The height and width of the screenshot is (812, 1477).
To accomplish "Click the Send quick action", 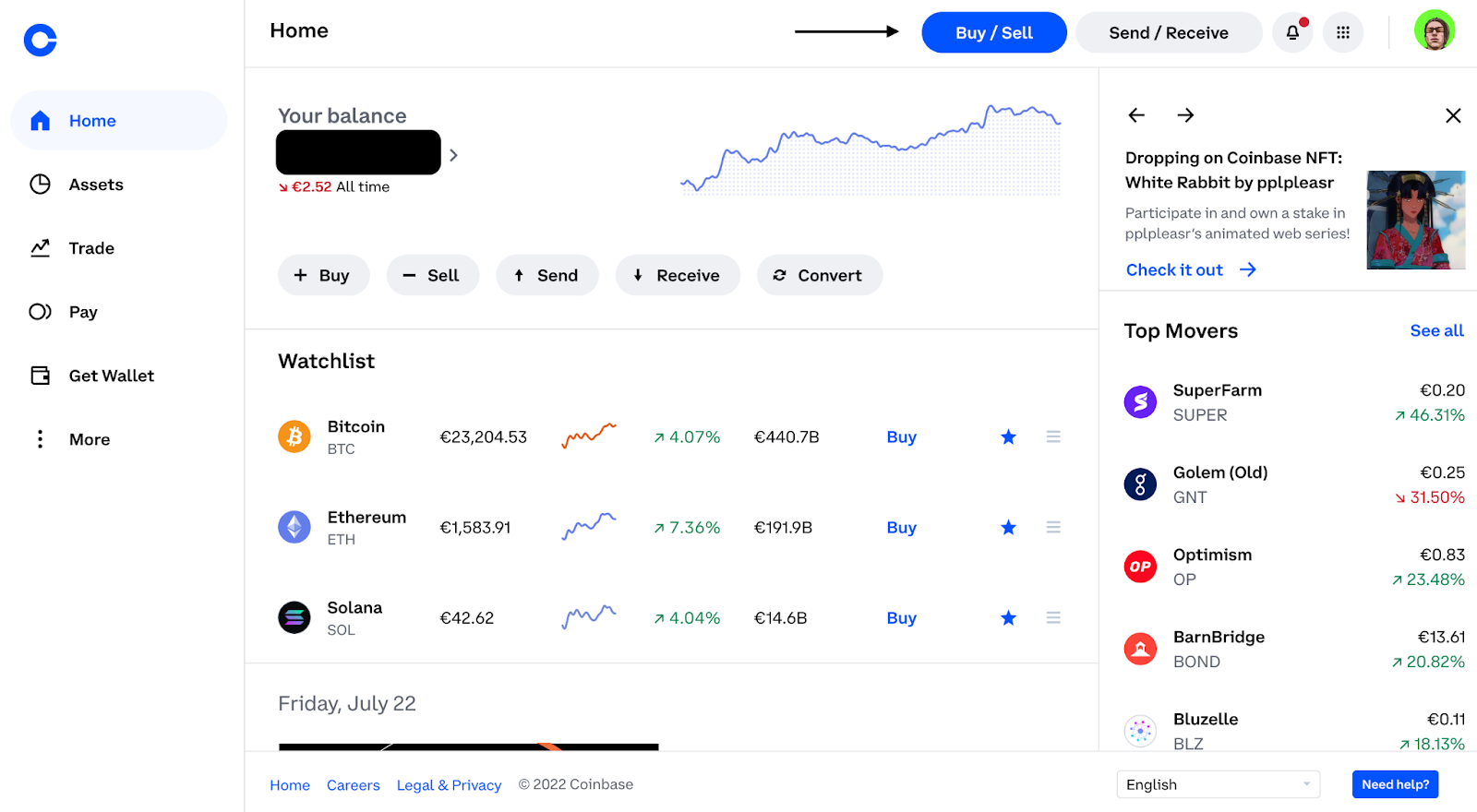I will point(547,275).
